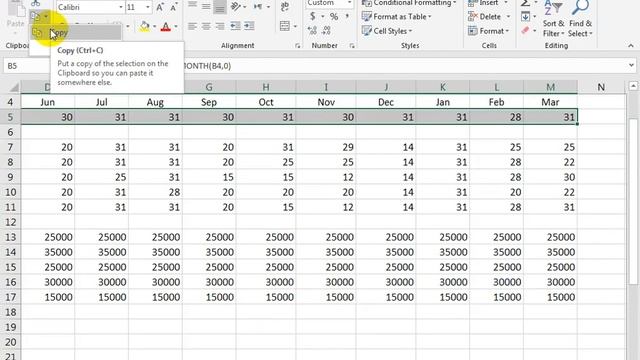Click the formula bar text
The image size is (640, 360).
(207, 66)
